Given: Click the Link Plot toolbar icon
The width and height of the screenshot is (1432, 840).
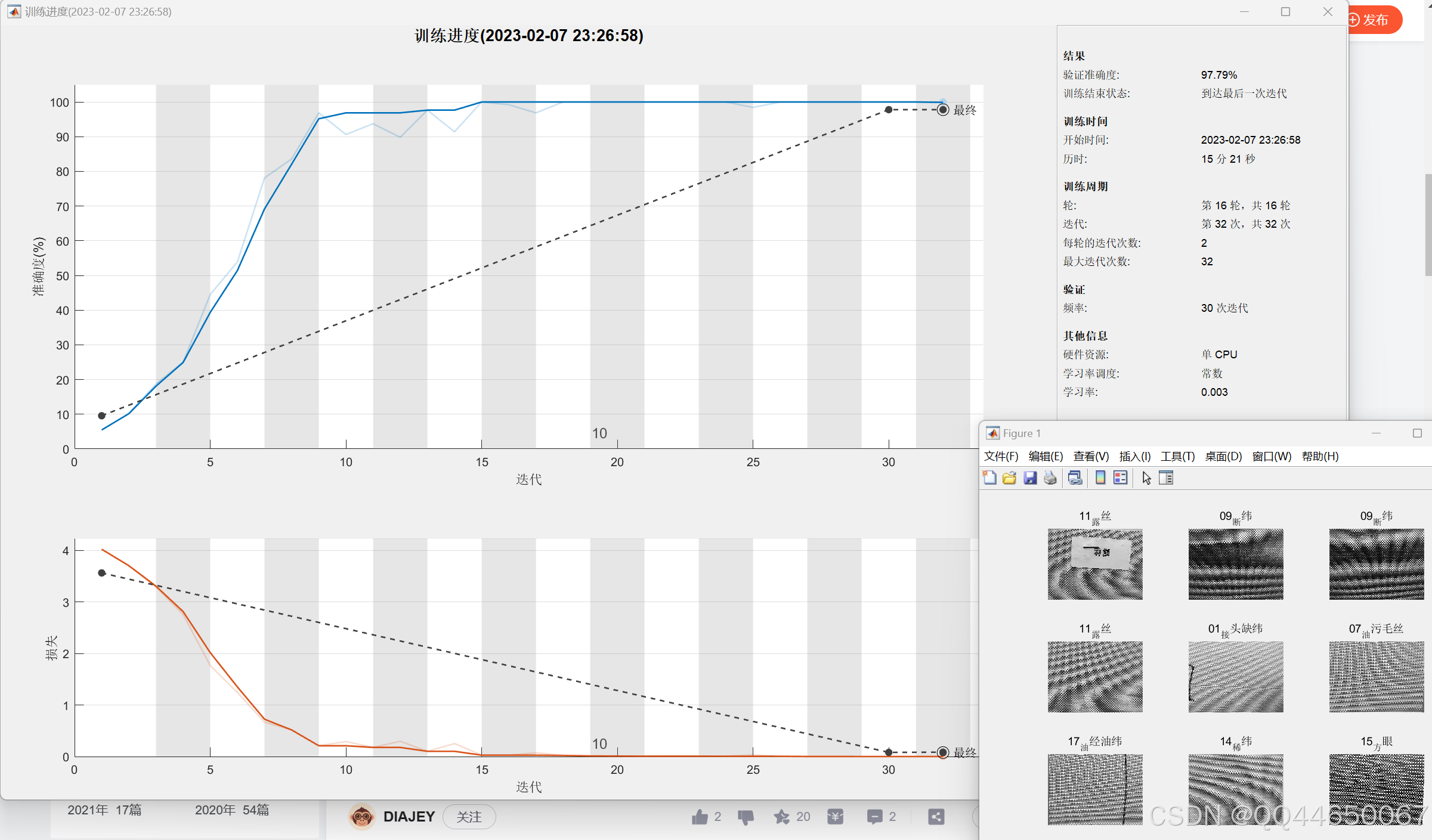Looking at the screenshot, I should click(x=1075, y=478).
